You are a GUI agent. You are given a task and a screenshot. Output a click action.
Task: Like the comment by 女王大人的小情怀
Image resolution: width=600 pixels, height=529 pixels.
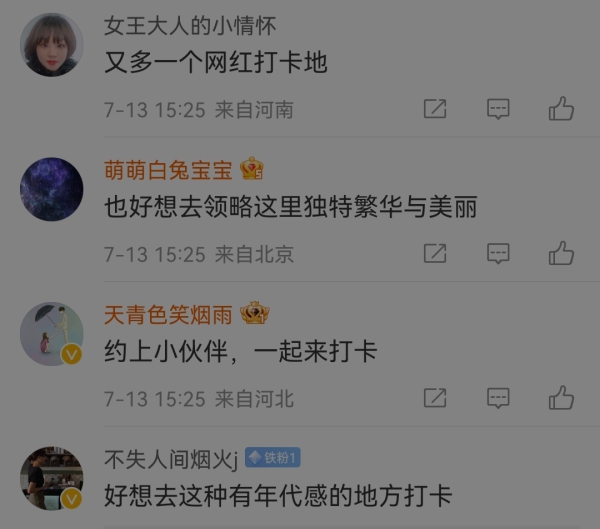click(x=561, y=109)
